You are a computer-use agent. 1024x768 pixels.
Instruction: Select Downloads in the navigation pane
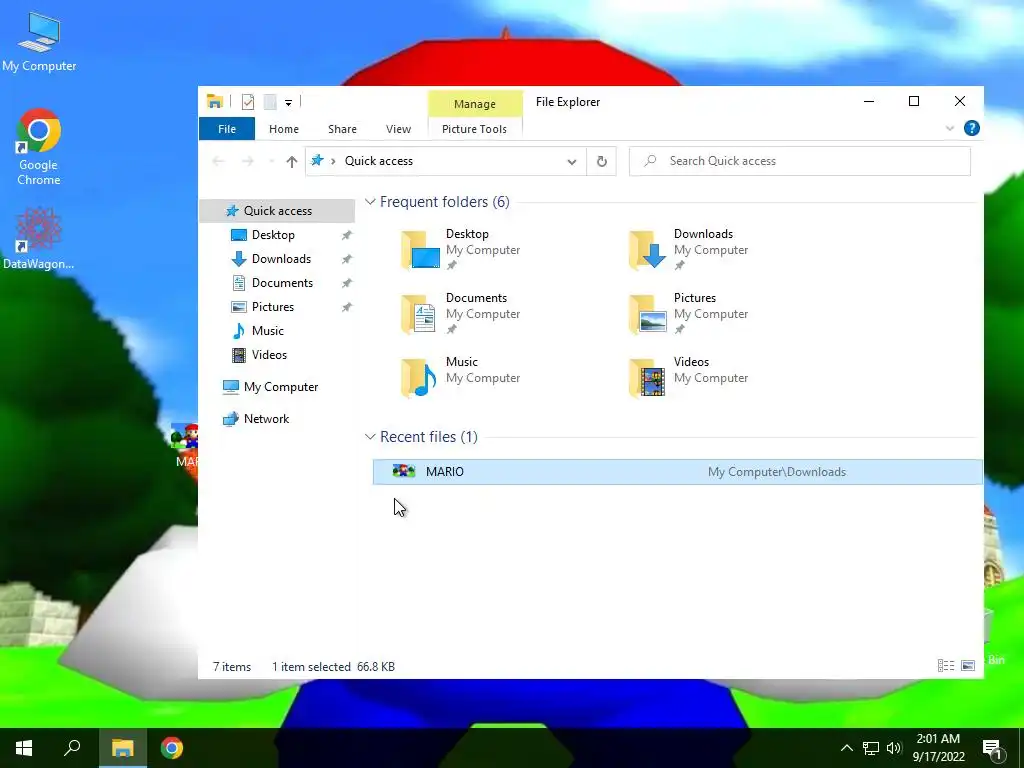tap(281, 259)
